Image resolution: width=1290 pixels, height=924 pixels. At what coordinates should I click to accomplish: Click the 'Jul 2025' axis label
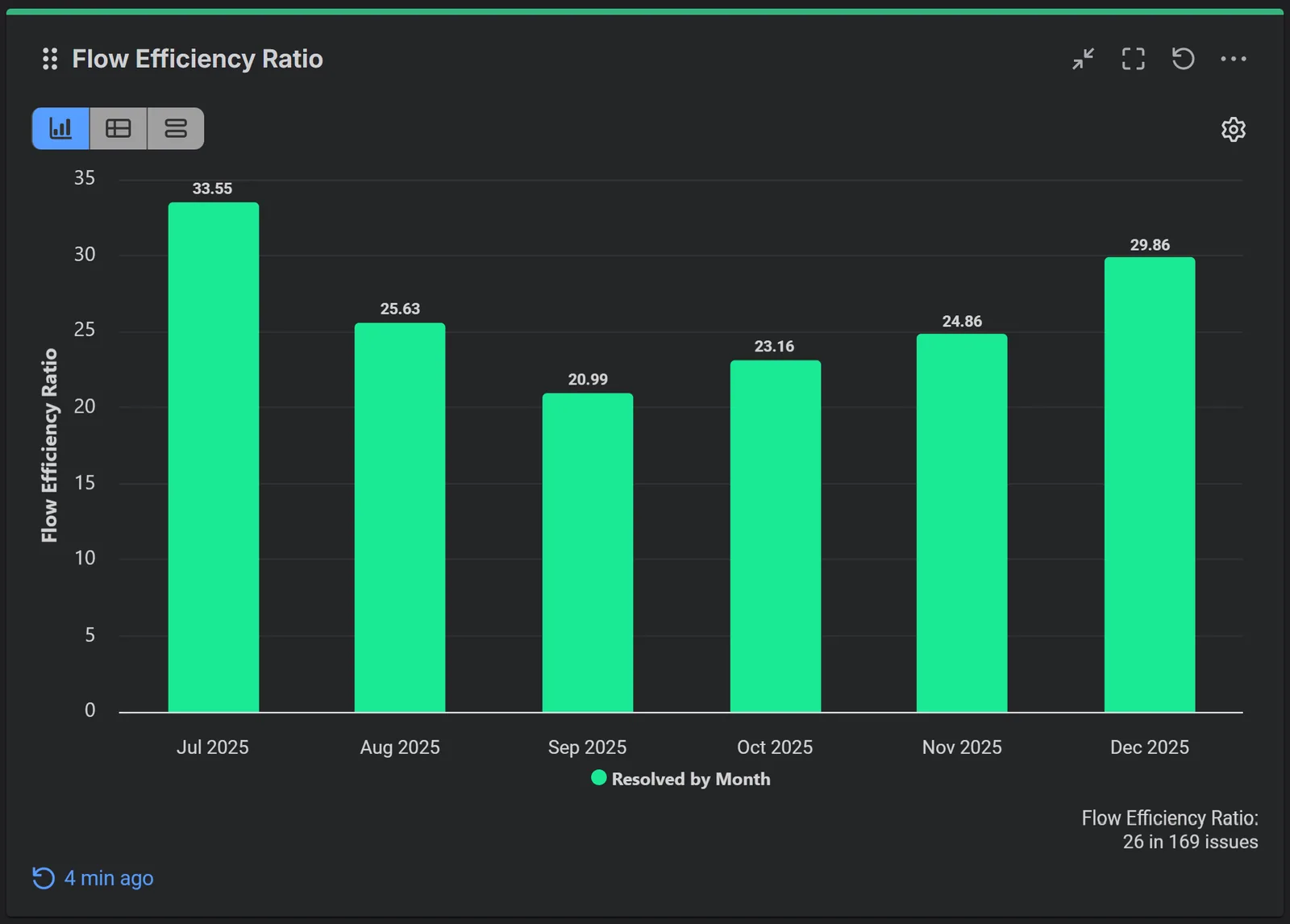pos(213,747)
